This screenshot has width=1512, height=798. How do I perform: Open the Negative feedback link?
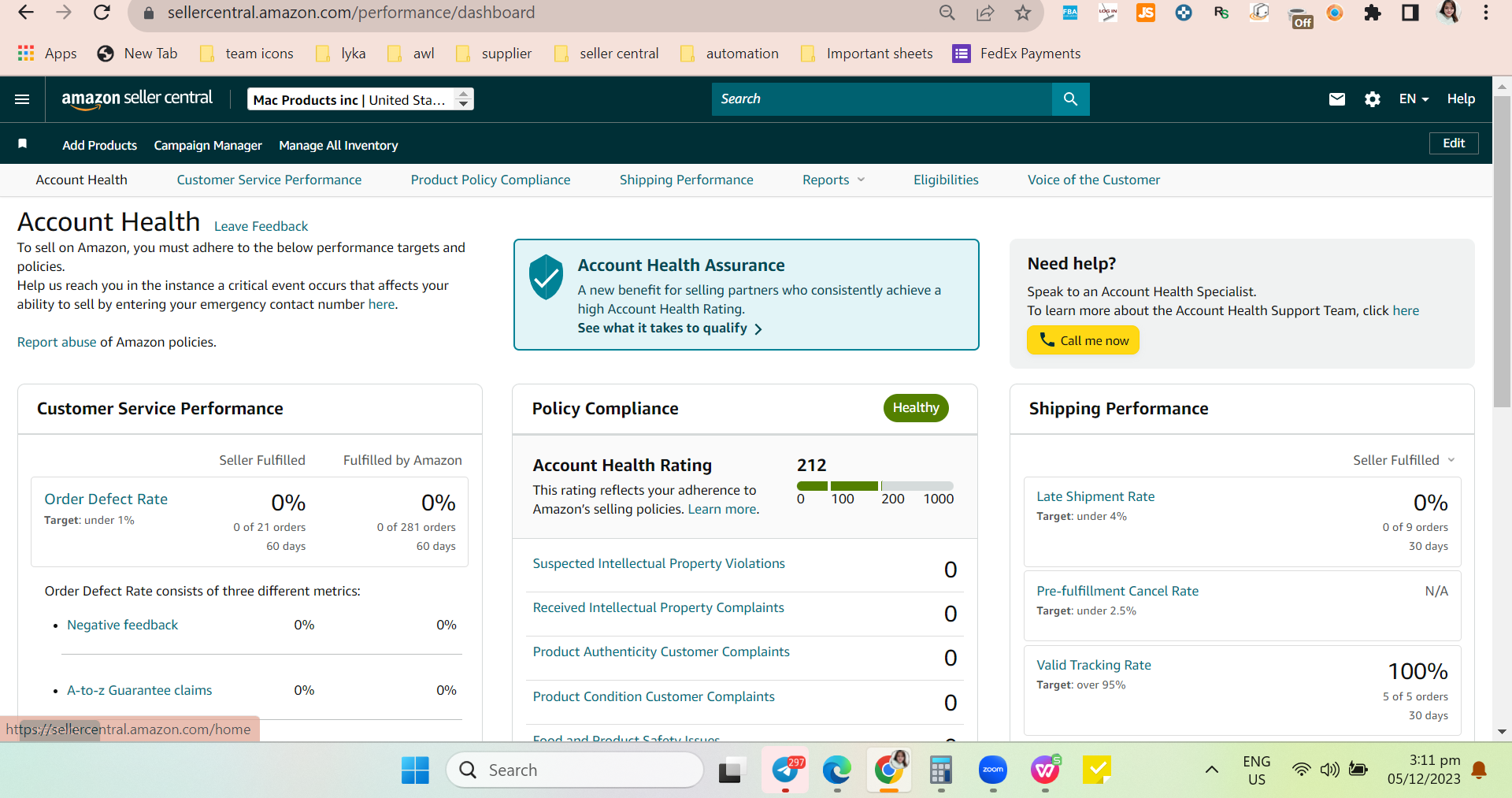[x=123, y=625]
